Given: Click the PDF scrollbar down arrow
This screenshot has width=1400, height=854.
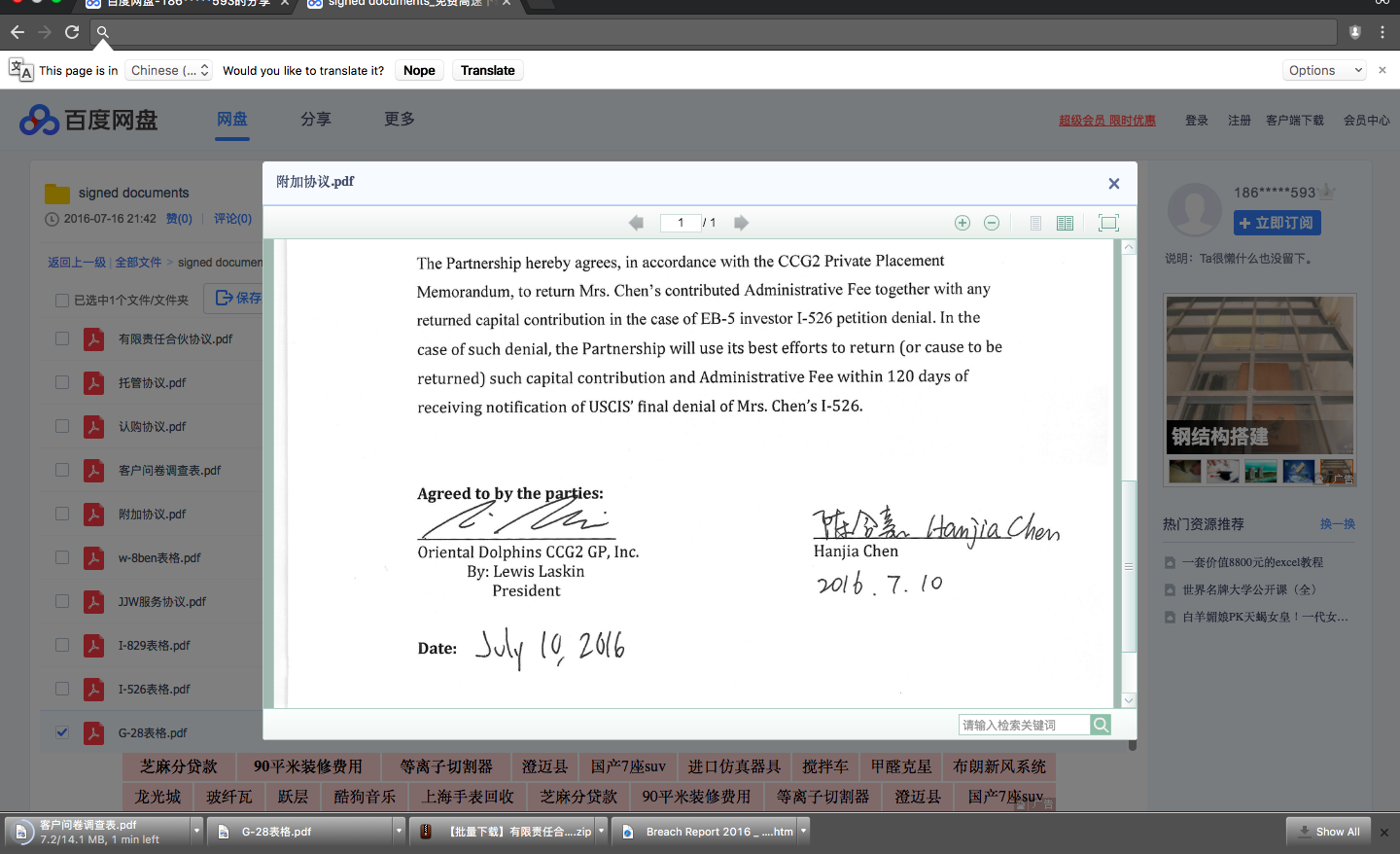Looking at the screenshot, I should pyautogui.click(x=1129, y=700).
